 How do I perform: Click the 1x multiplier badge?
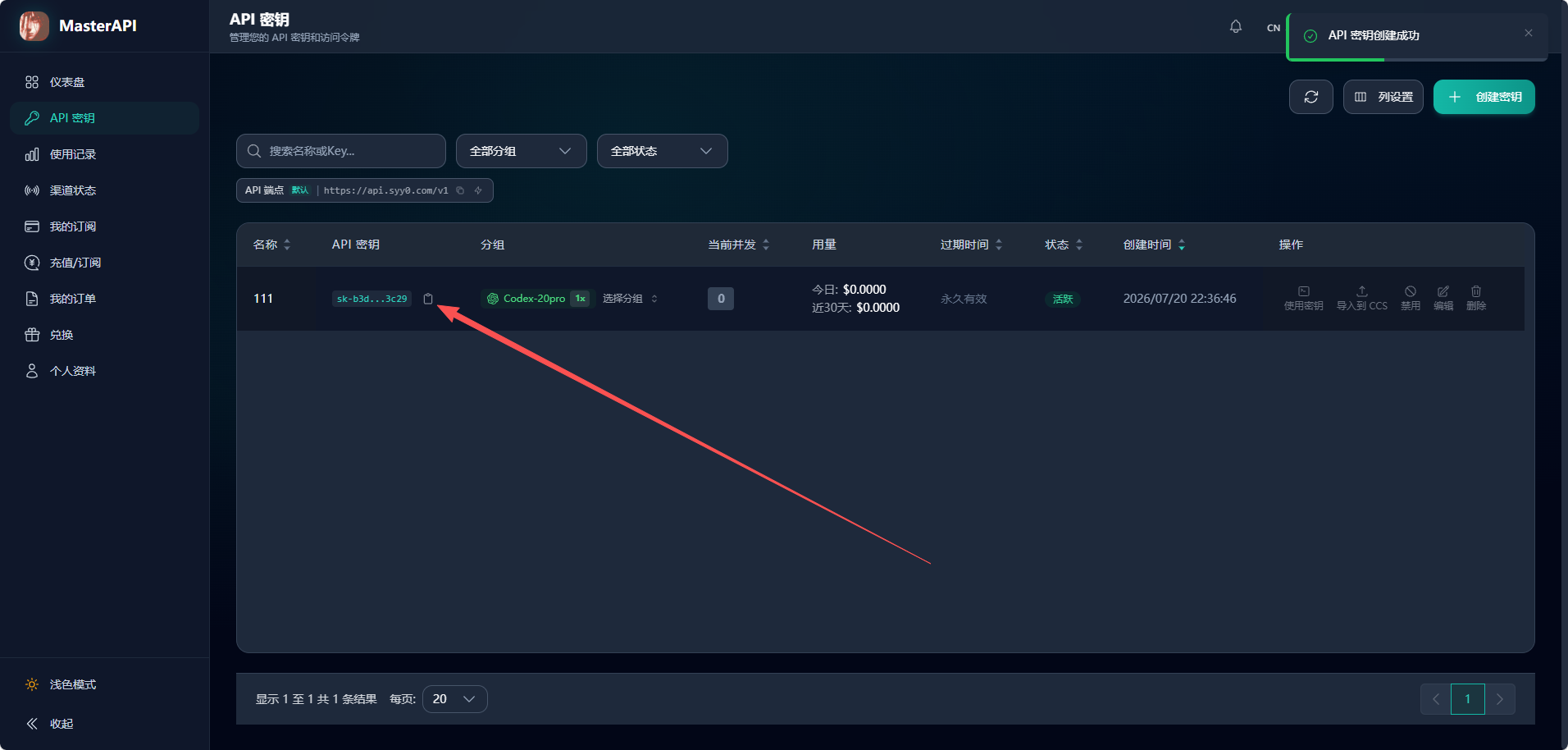580,299
